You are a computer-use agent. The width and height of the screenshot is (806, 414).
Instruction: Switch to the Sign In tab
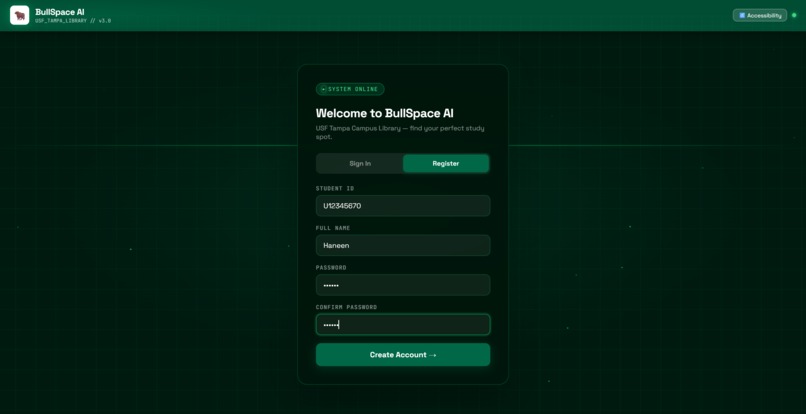360,164
